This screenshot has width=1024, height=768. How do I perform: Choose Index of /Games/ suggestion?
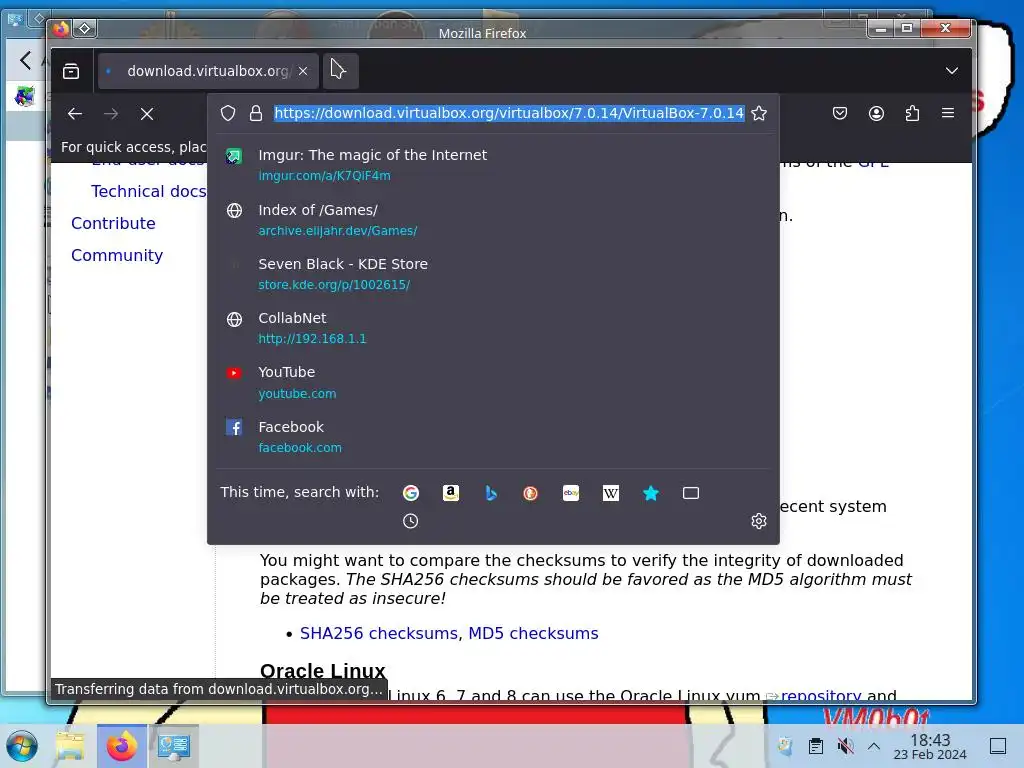tap(493, 219)
